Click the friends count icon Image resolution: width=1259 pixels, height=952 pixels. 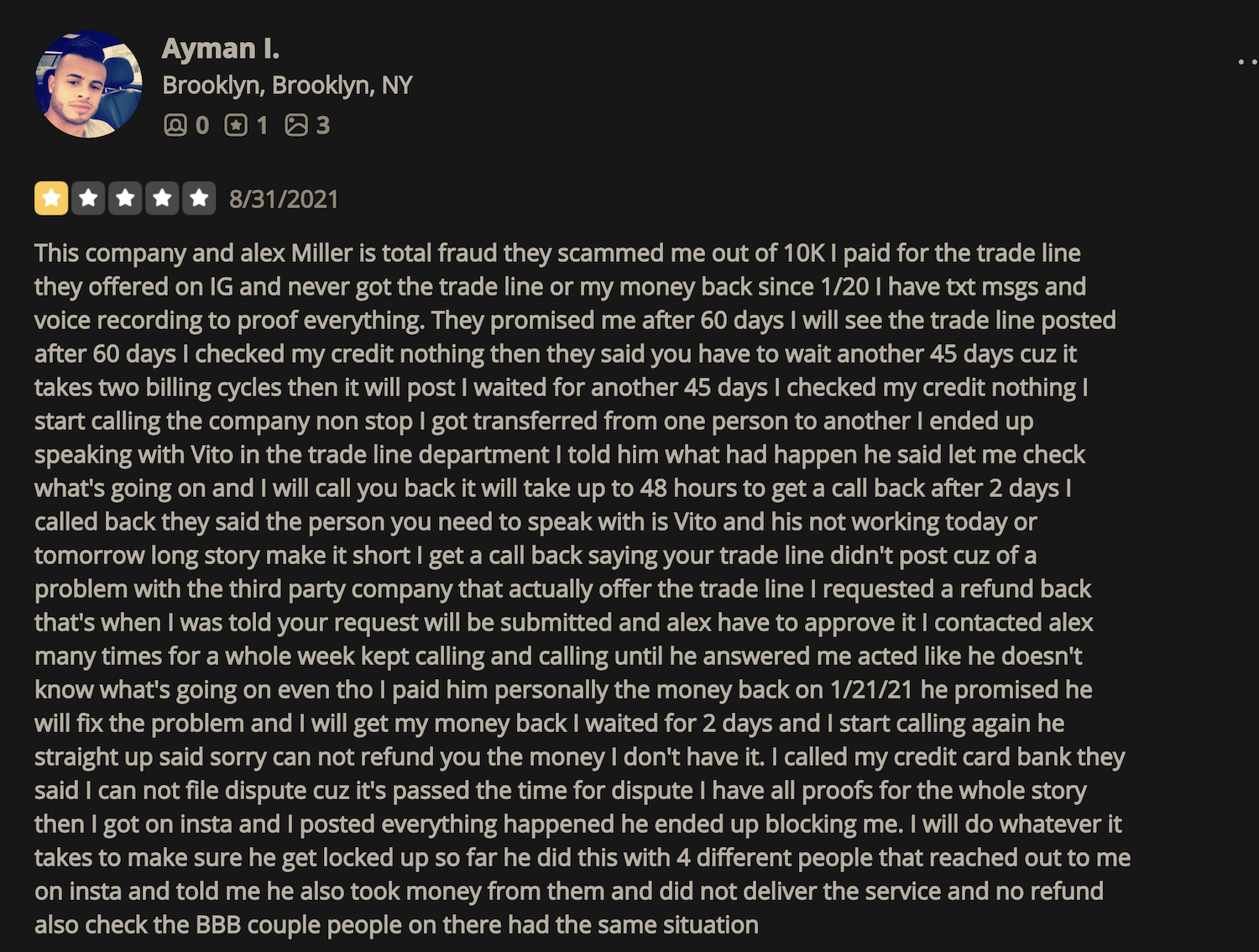point(175,125)
